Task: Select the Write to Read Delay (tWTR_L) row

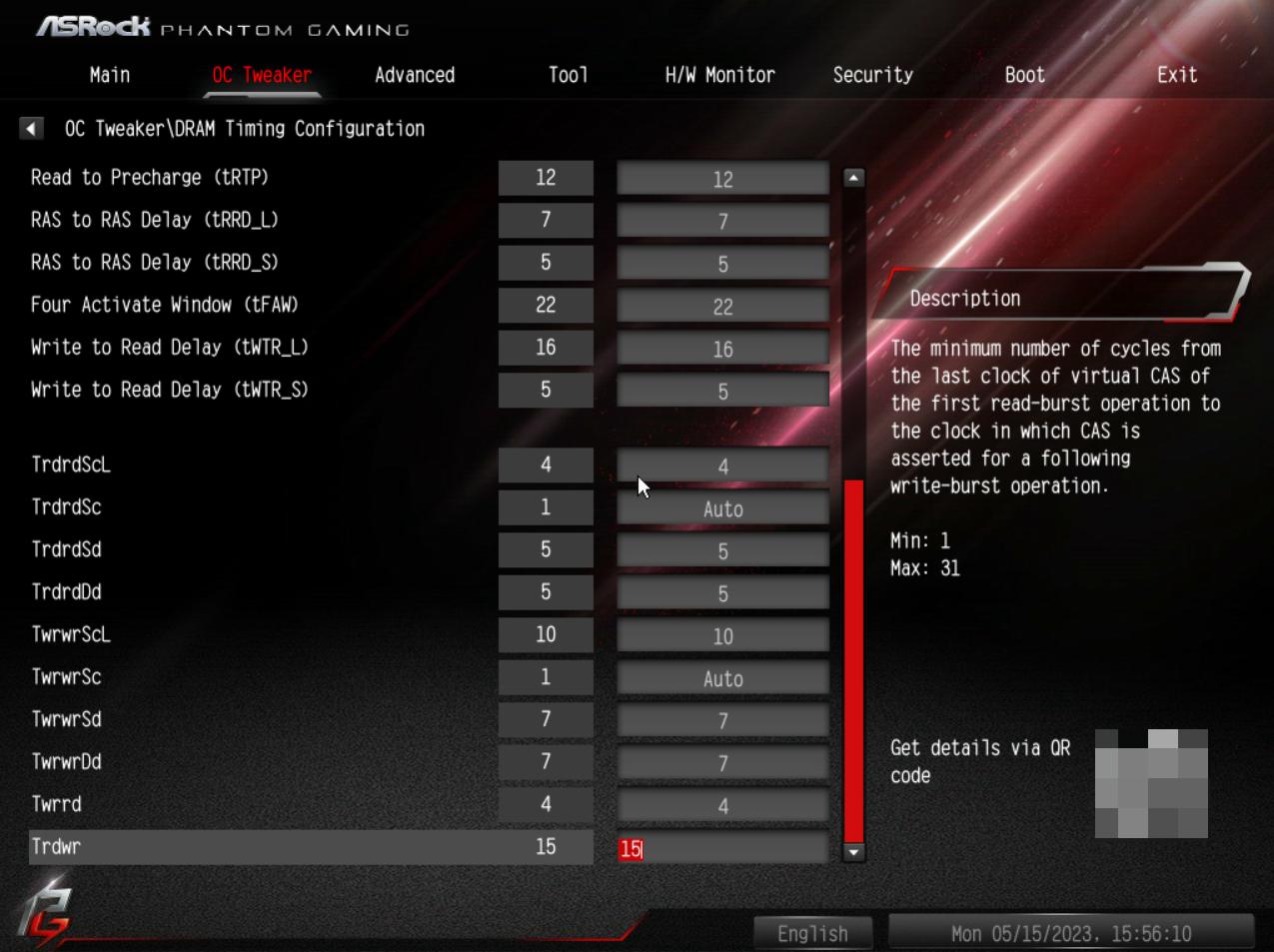Action: (x=170, y=348)
